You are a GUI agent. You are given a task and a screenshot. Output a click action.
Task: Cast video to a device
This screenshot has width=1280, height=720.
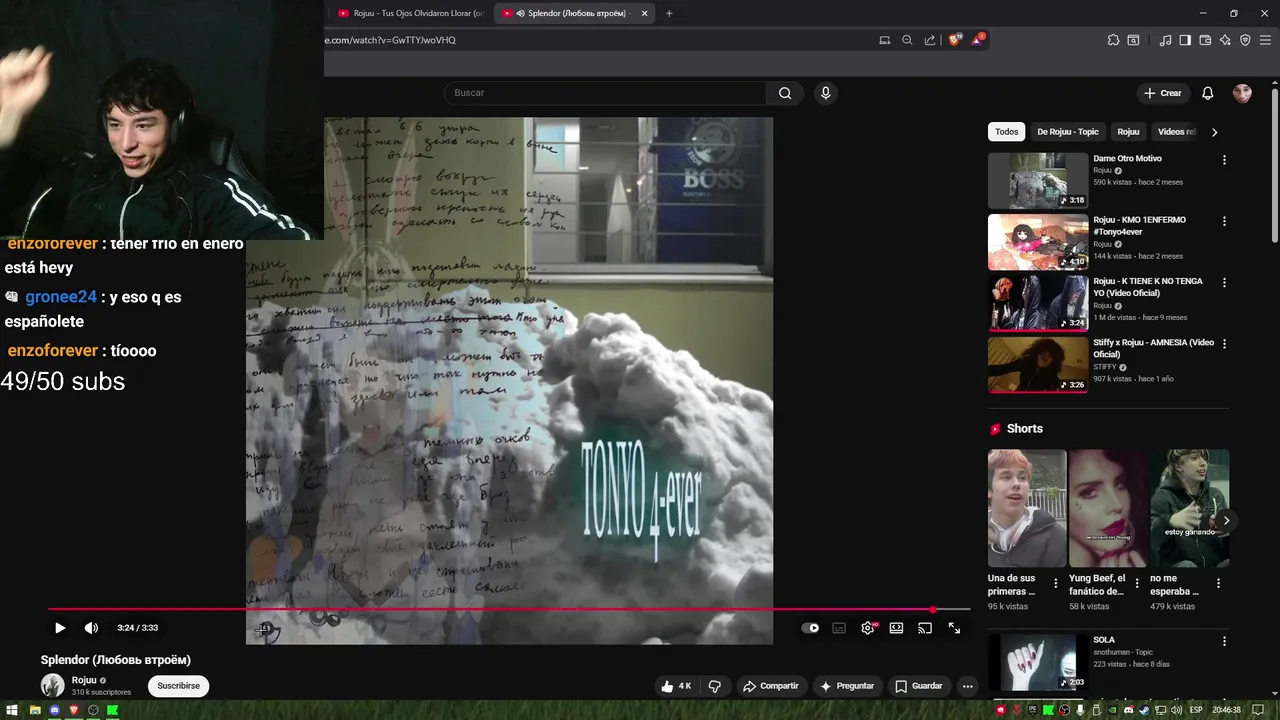click(925, 628)
